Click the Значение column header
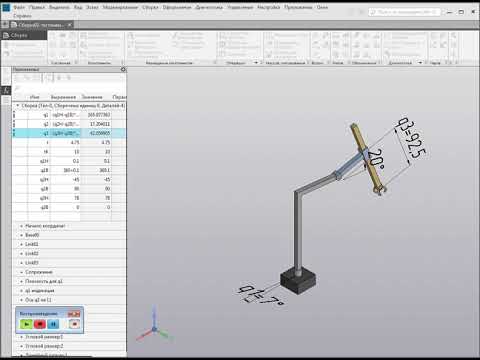Viewport: 480px width, 360px height. (92, 97)
